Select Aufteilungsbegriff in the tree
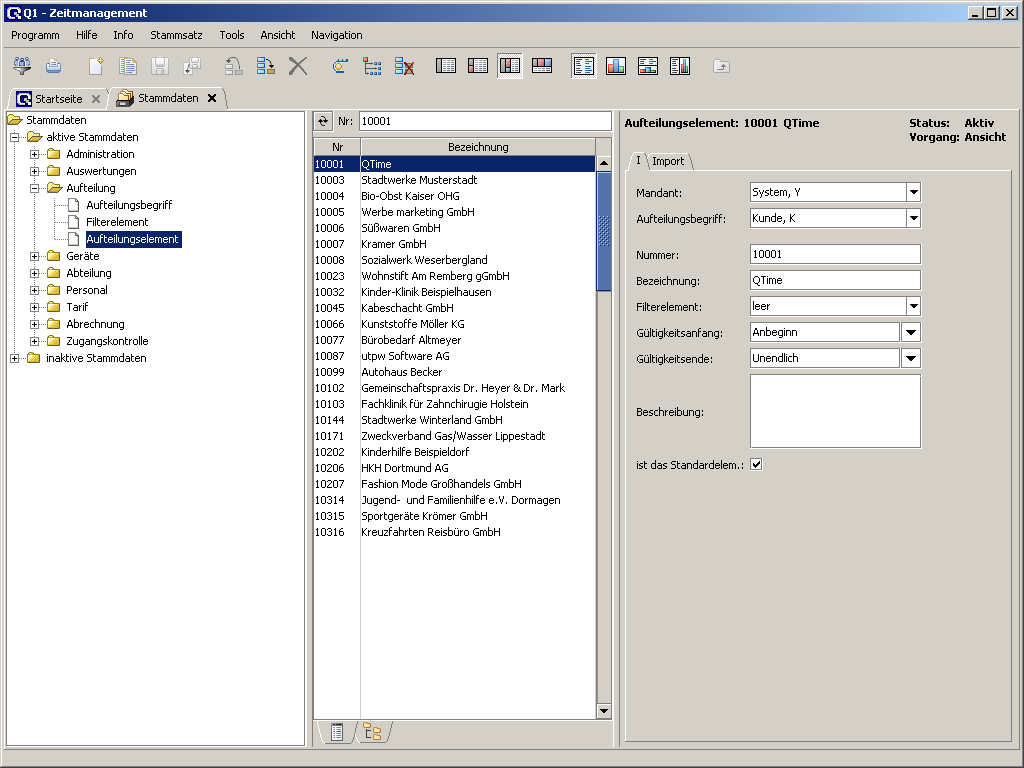This screenshot has width=1024, height=768. [x=128, y=205]
